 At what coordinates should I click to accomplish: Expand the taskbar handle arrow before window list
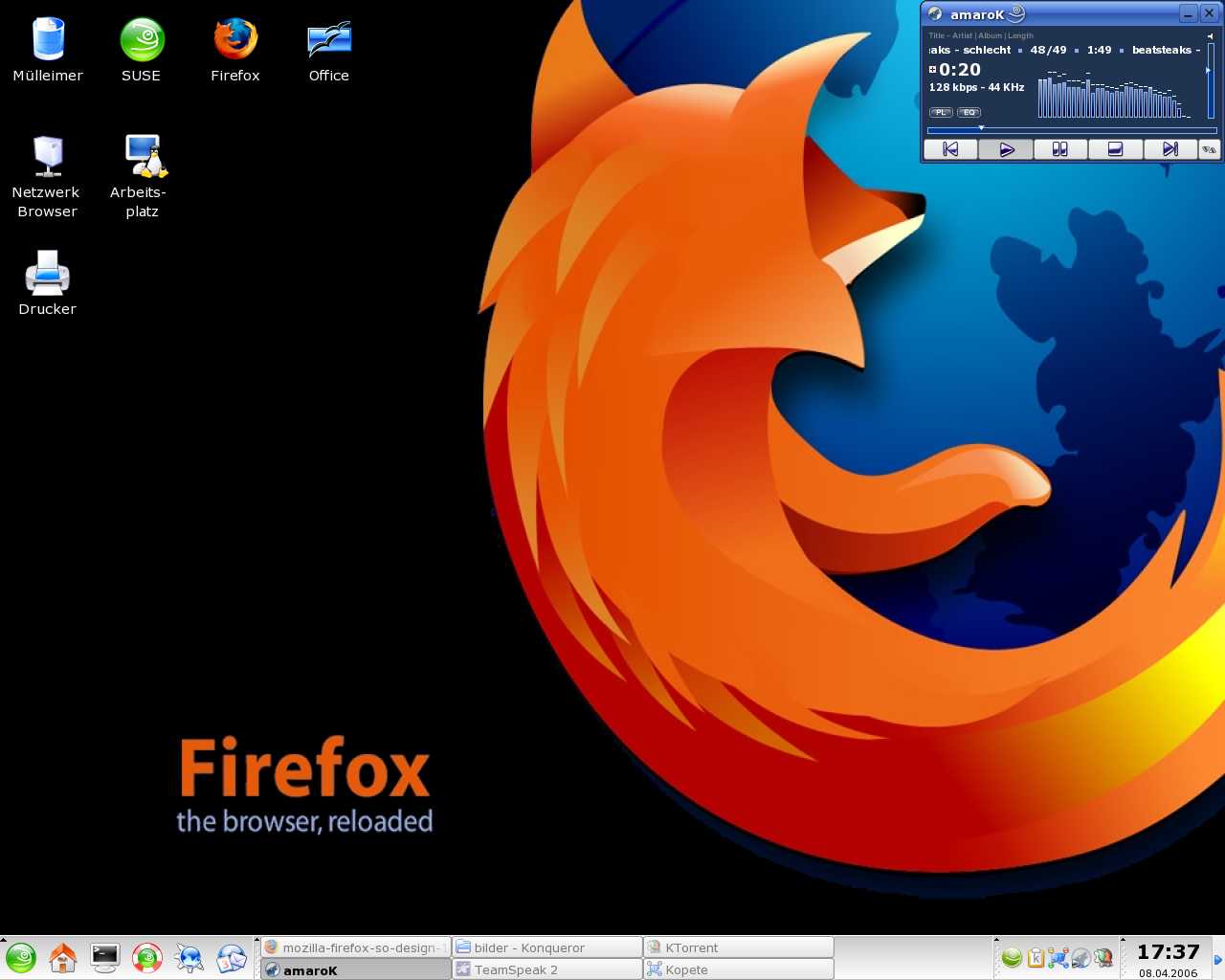256,941
